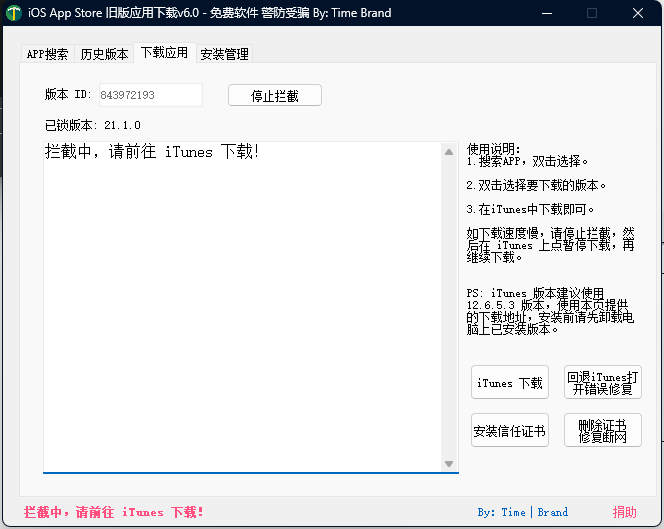664x529 pixels.
Task: Click the app icon in title bar
Action: click(x=14, y=13)
